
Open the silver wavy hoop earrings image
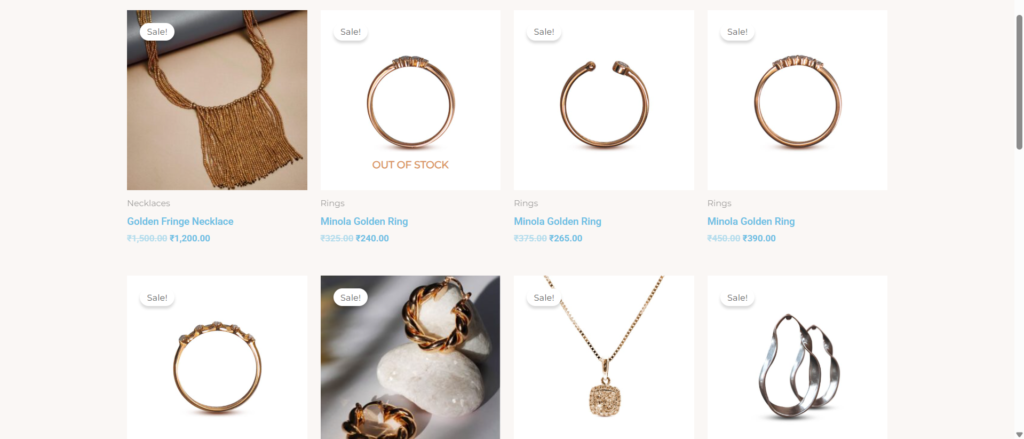point(797,357)
